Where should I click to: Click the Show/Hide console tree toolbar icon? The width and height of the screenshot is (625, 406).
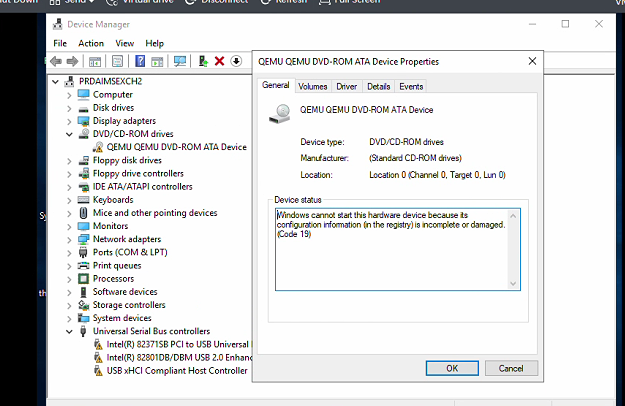(95, 61)
